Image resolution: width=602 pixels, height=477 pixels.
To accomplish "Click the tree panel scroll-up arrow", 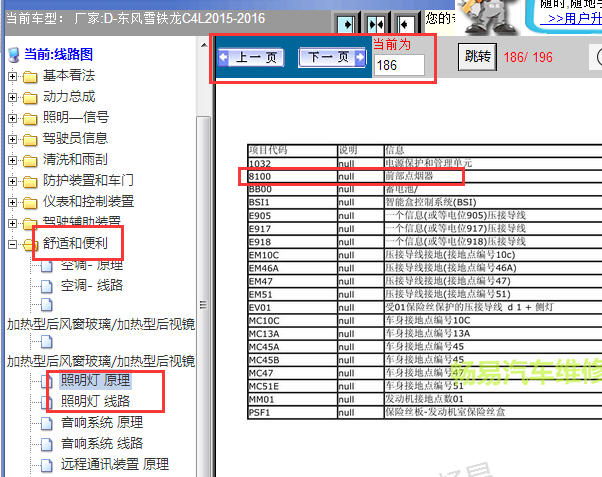I will click(203, 46).
